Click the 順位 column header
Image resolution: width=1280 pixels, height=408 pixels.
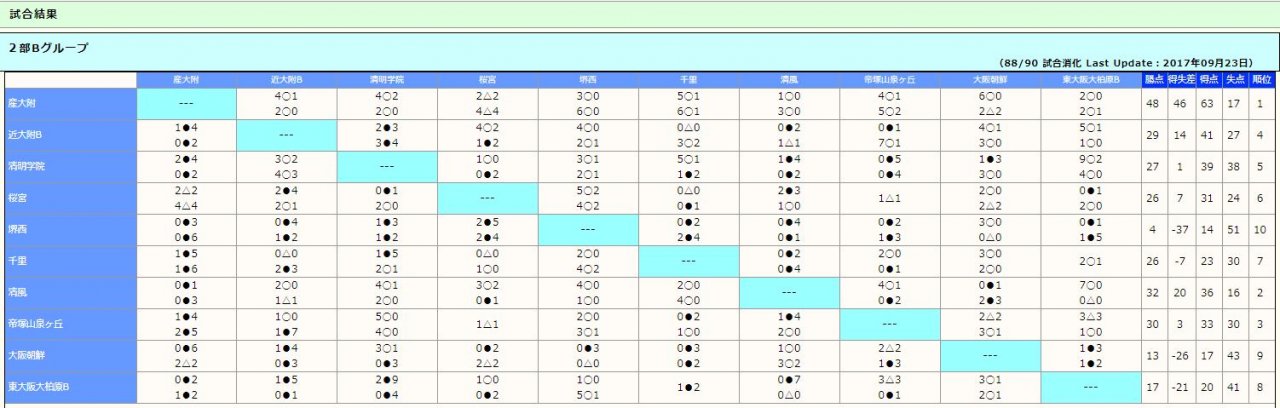[x=1261, y=79]
